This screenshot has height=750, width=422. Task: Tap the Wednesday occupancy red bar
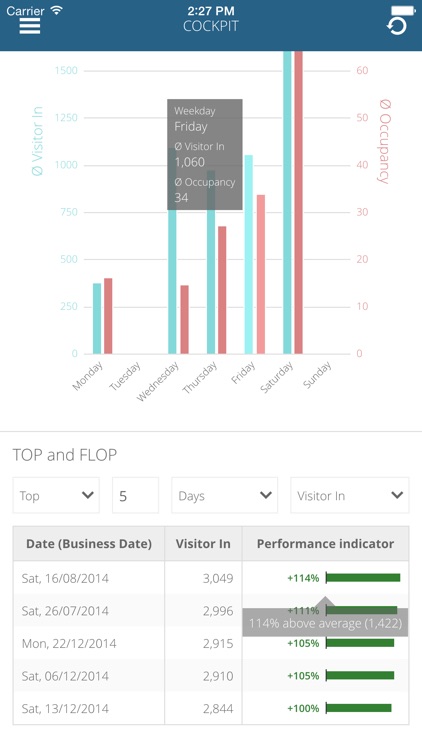click(x=184, y=320)
